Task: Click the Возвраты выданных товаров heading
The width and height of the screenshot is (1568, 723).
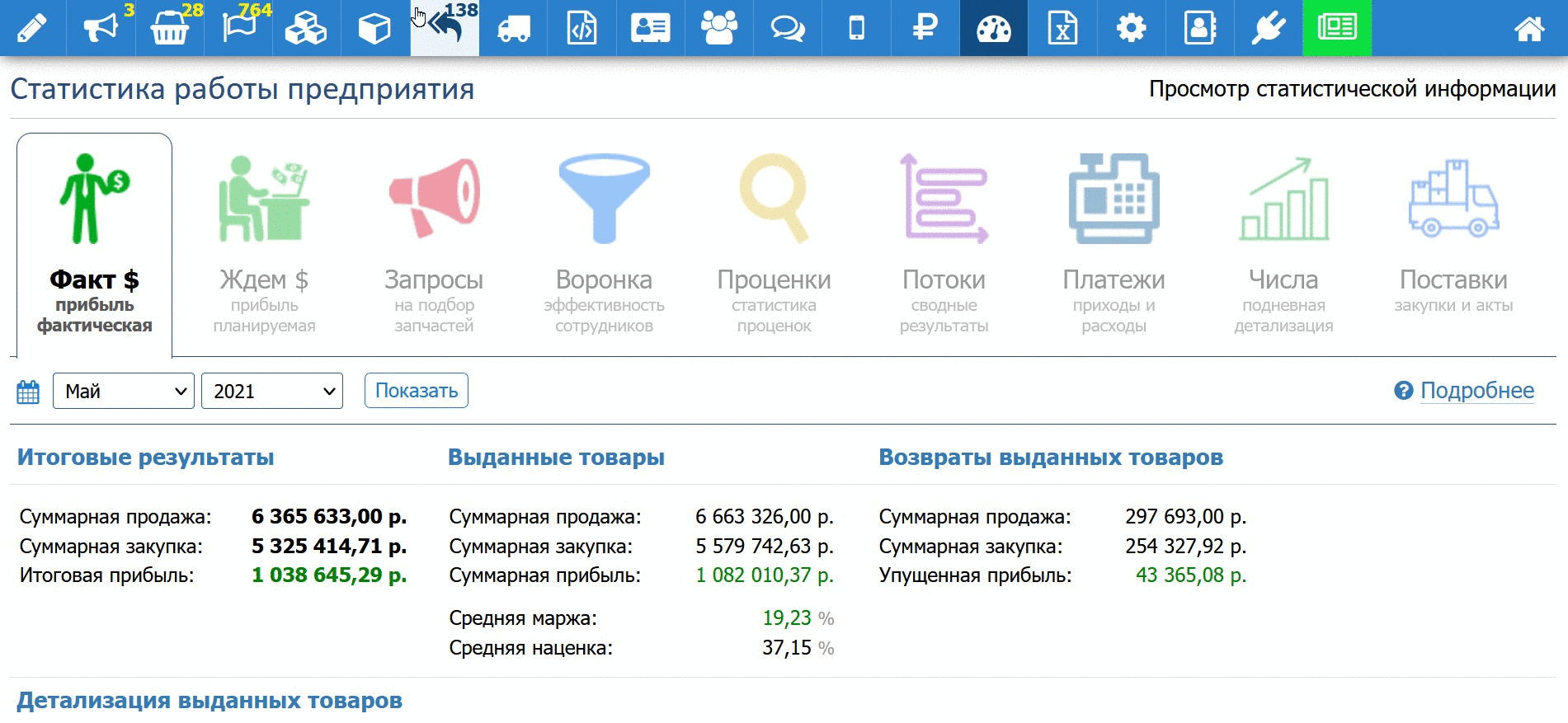Action: click(x=1051, y=458)
